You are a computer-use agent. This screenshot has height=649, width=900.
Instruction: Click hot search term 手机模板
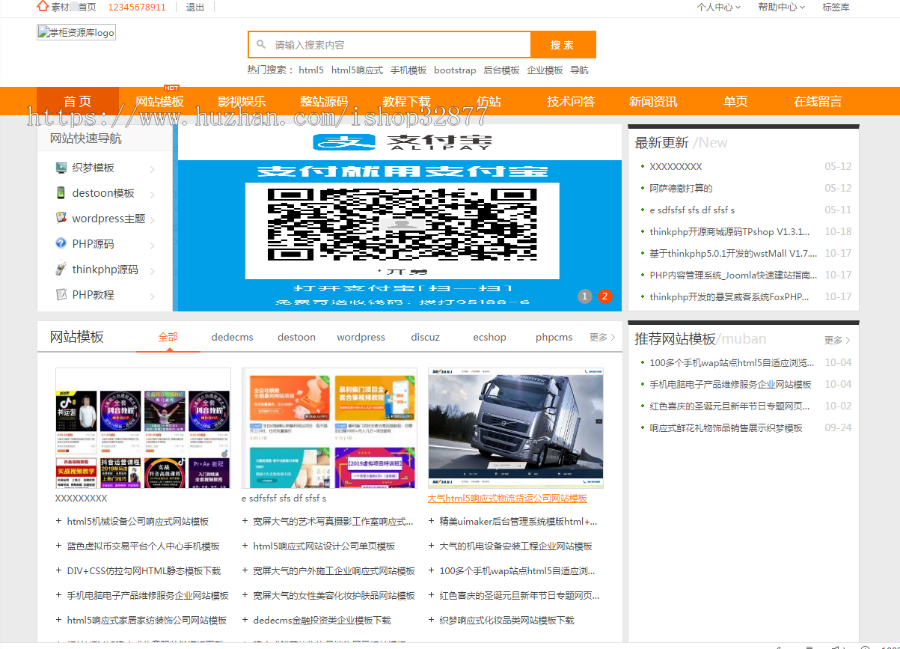408,70
